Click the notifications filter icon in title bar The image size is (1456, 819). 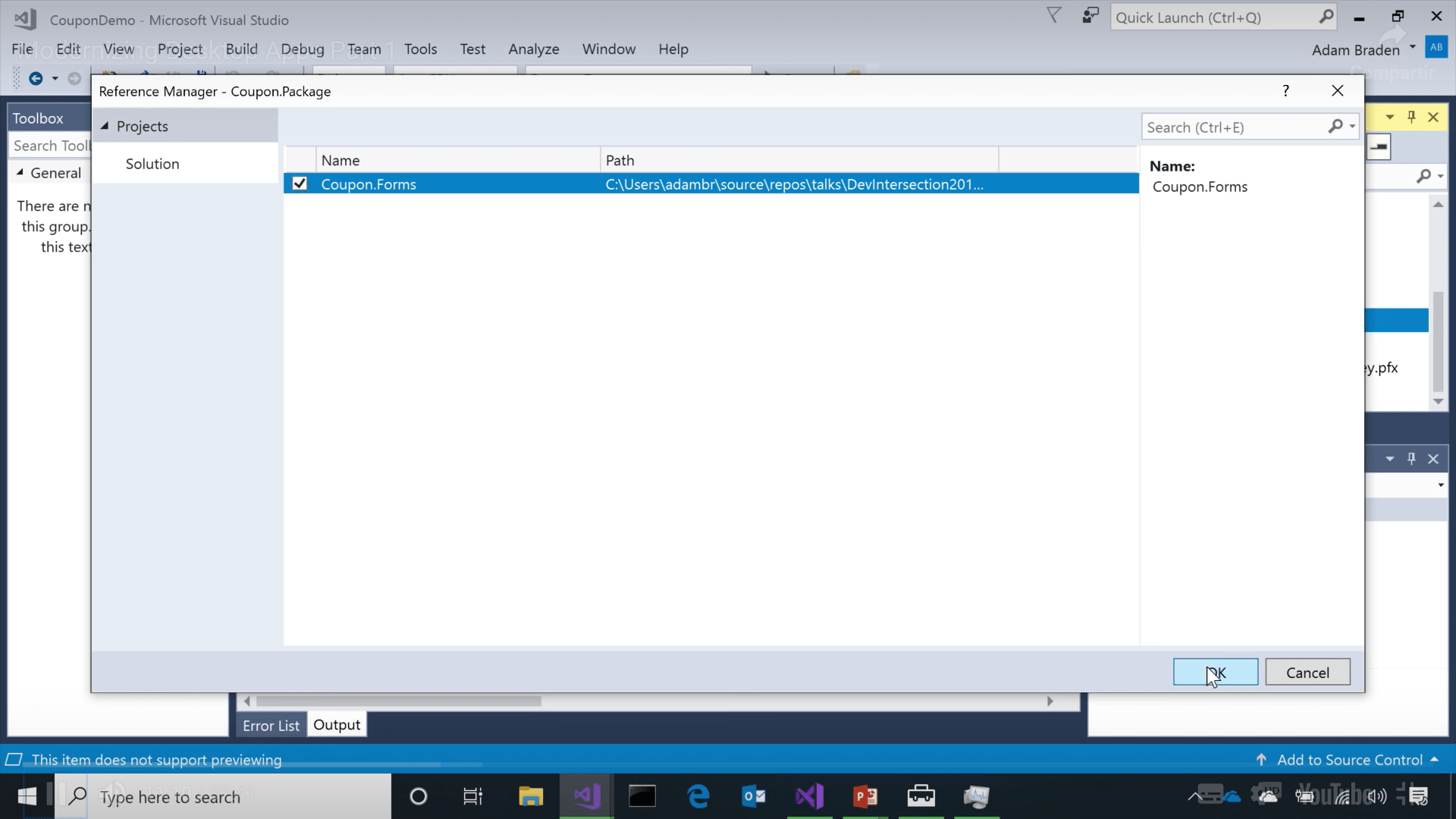(1054, 16)
